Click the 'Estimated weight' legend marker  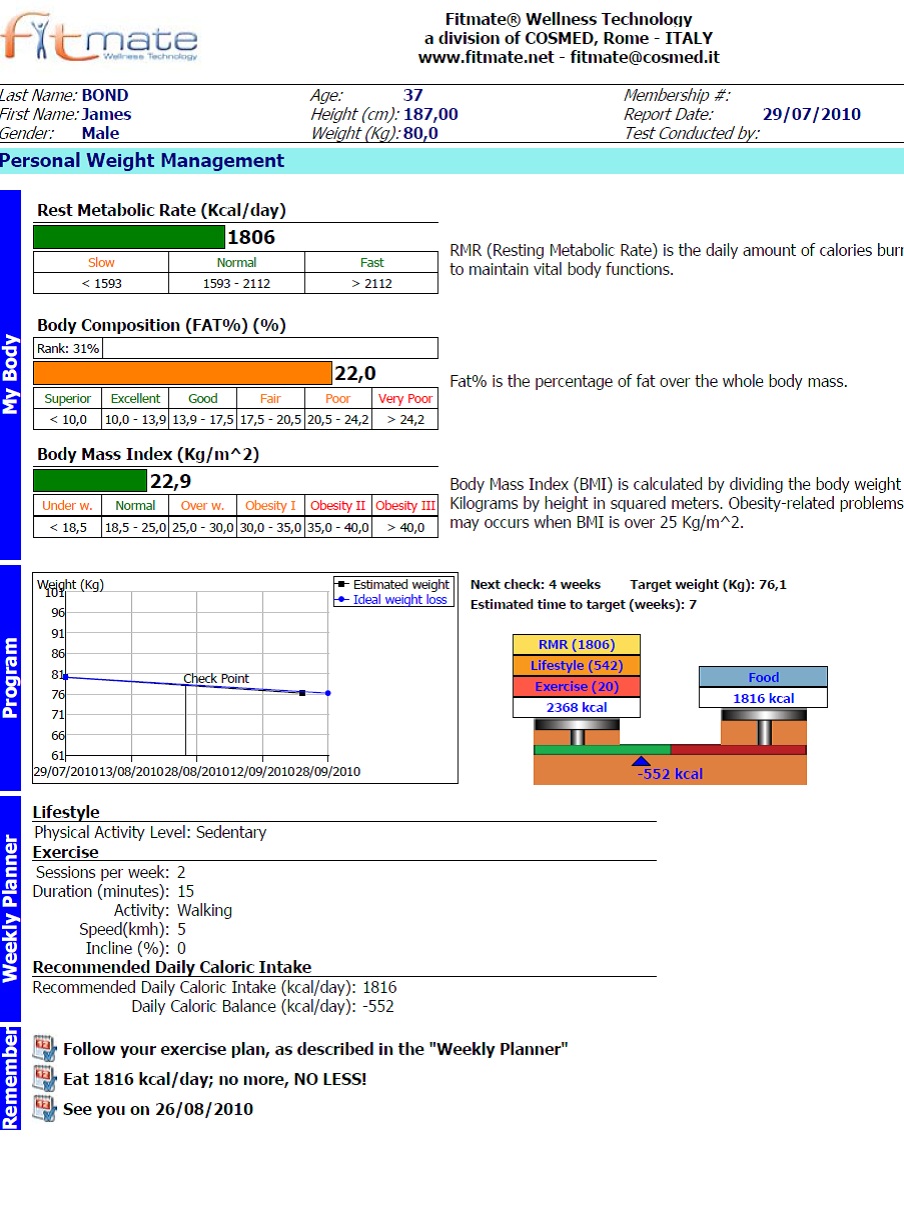click(x=343, y=585)
